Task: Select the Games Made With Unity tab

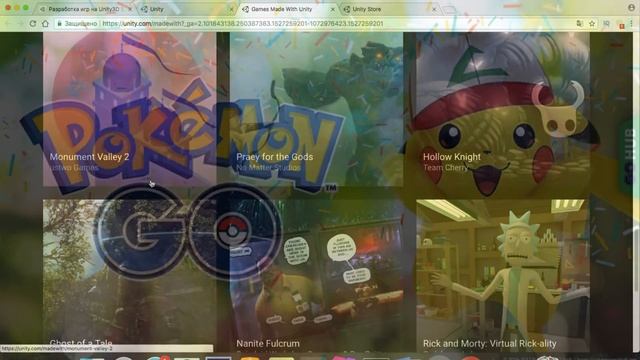Action: click(x=287, y=9)
